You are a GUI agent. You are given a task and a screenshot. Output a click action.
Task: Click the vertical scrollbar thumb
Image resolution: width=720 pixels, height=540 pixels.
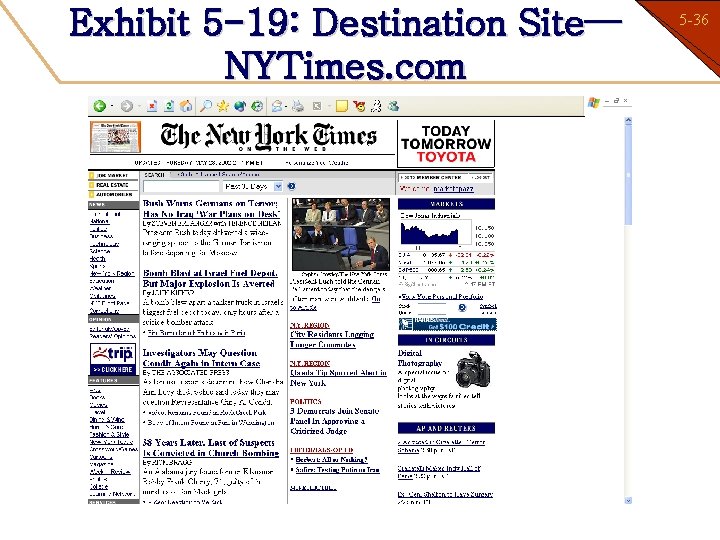tap(628, 174)
